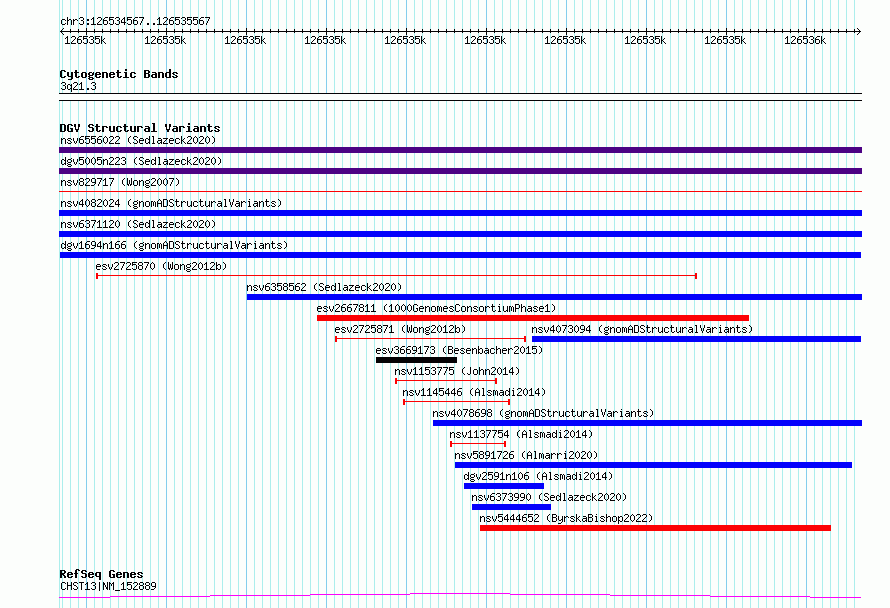
Task: Select the blue bar under nsv6358562
Action: click(555, 297)
